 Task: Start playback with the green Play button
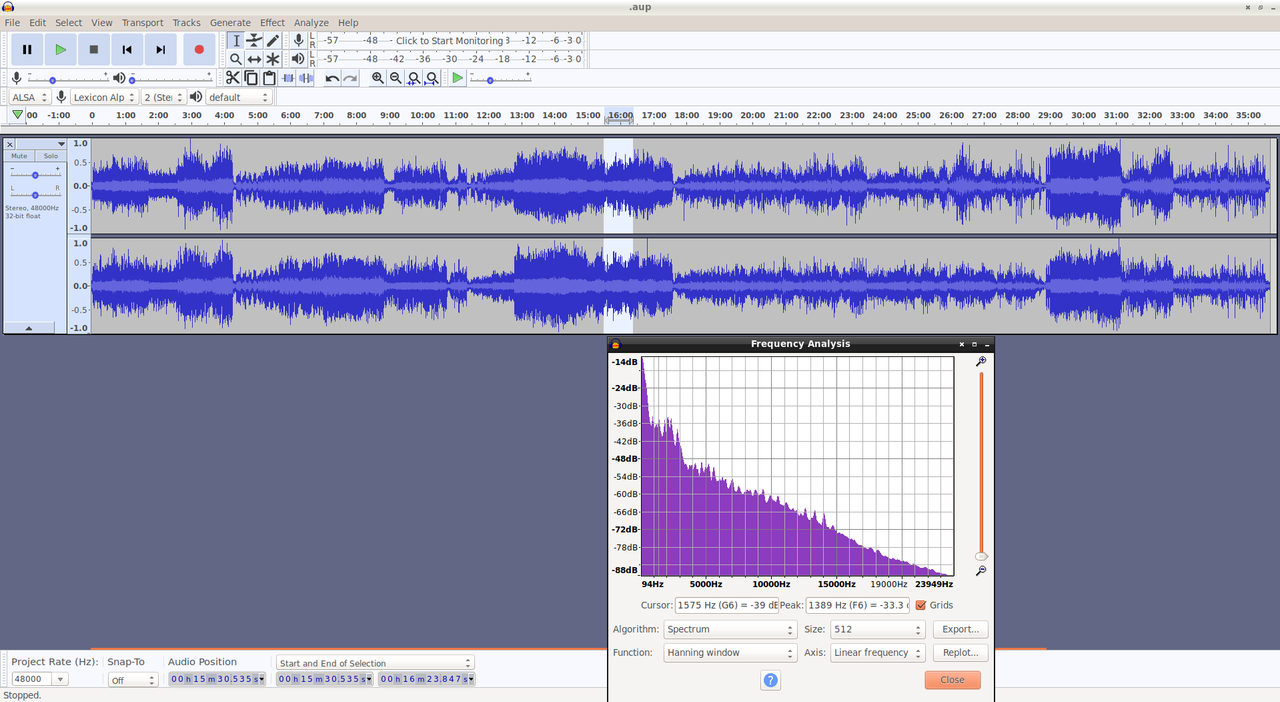[x=60, y=49]
